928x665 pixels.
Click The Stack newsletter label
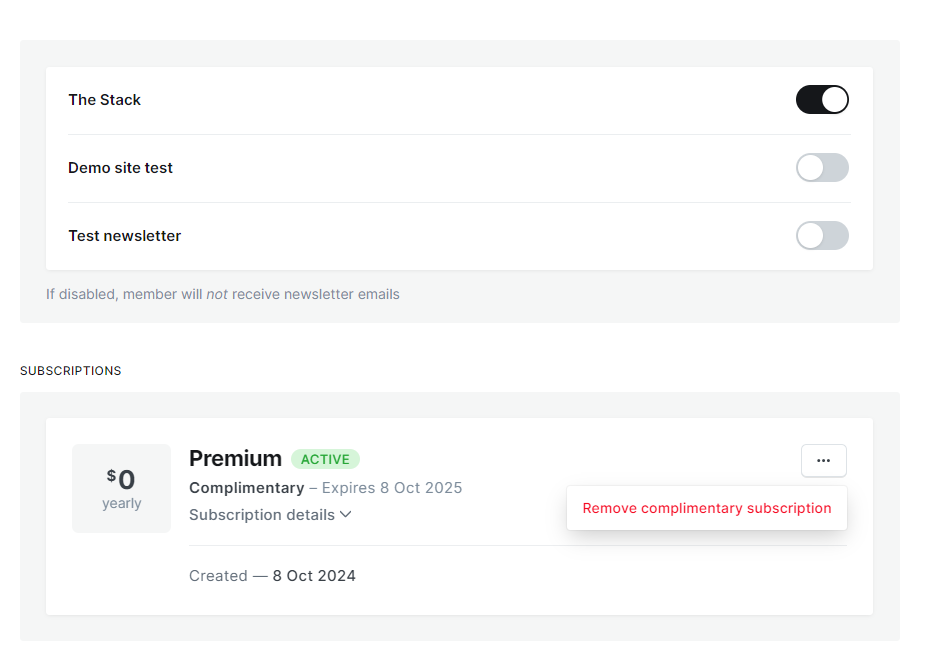[104, 100]
